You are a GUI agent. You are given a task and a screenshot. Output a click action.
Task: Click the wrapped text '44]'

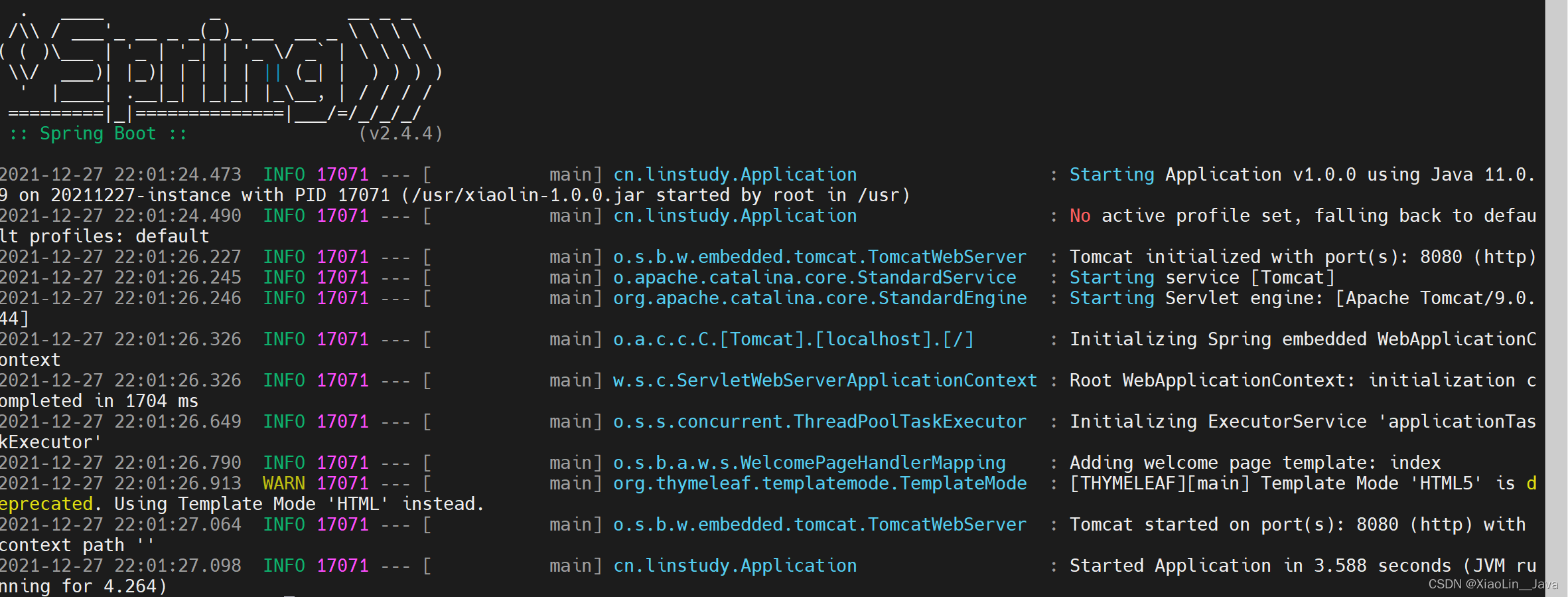coord(15,319)
